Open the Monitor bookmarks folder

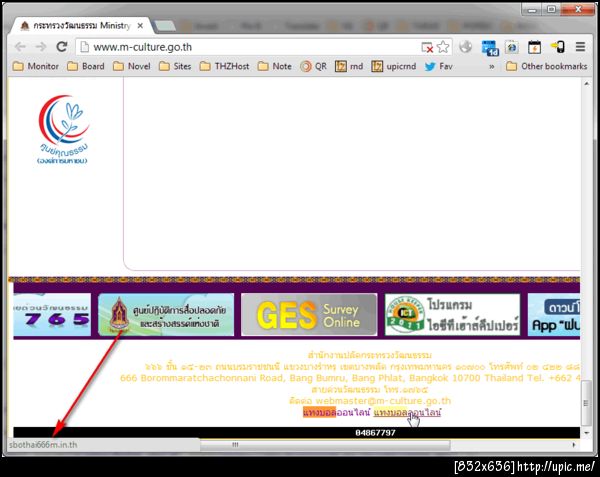click(x=36, y=66)
